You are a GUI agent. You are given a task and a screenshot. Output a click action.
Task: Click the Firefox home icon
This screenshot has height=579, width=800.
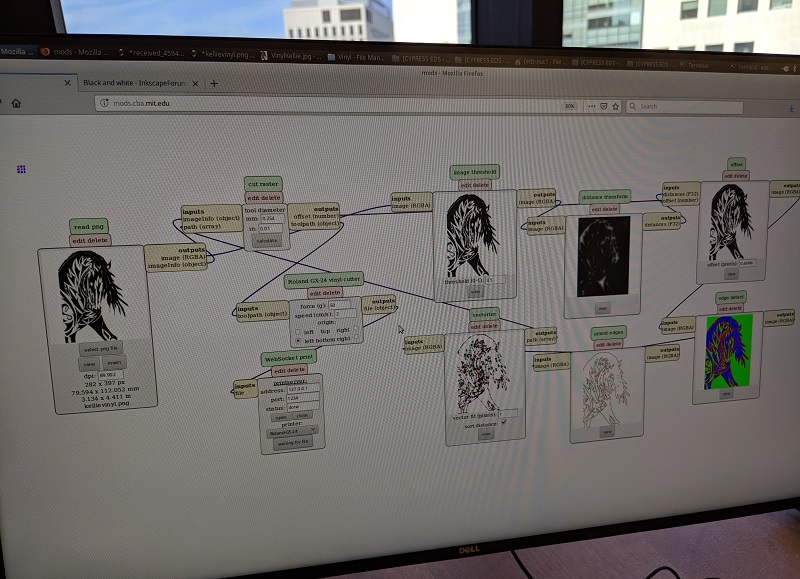pos(17,103)
